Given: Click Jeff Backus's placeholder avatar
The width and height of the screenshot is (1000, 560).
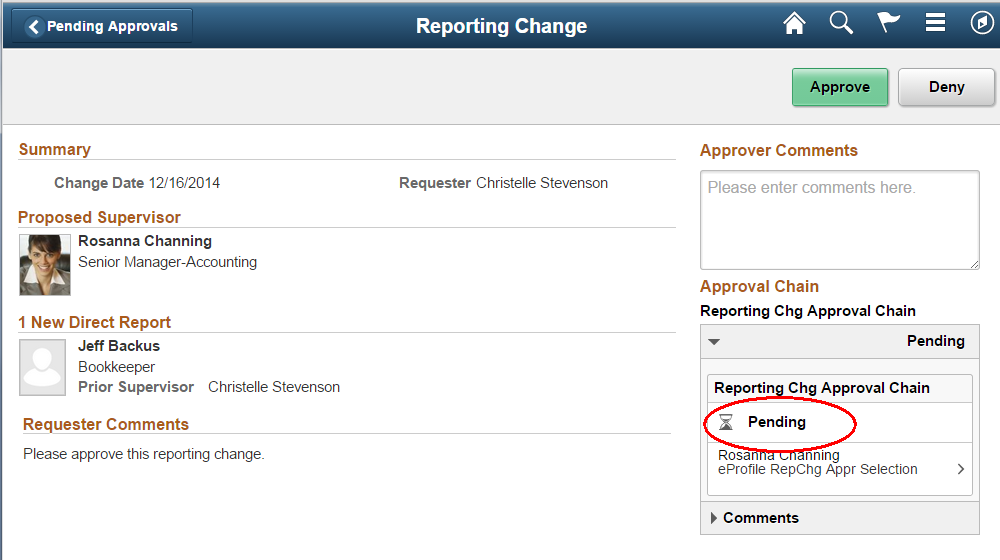Looking at the screenshot, I should point(43,367).
